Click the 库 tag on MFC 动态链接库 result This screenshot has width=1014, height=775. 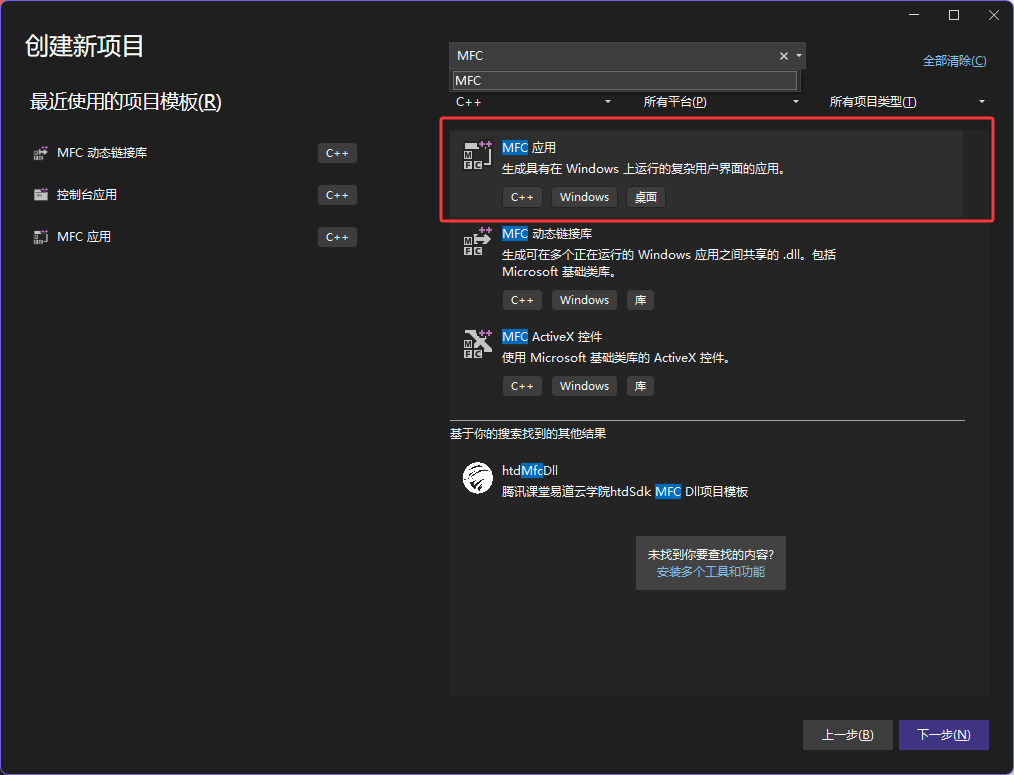click(x=640, y=300)
